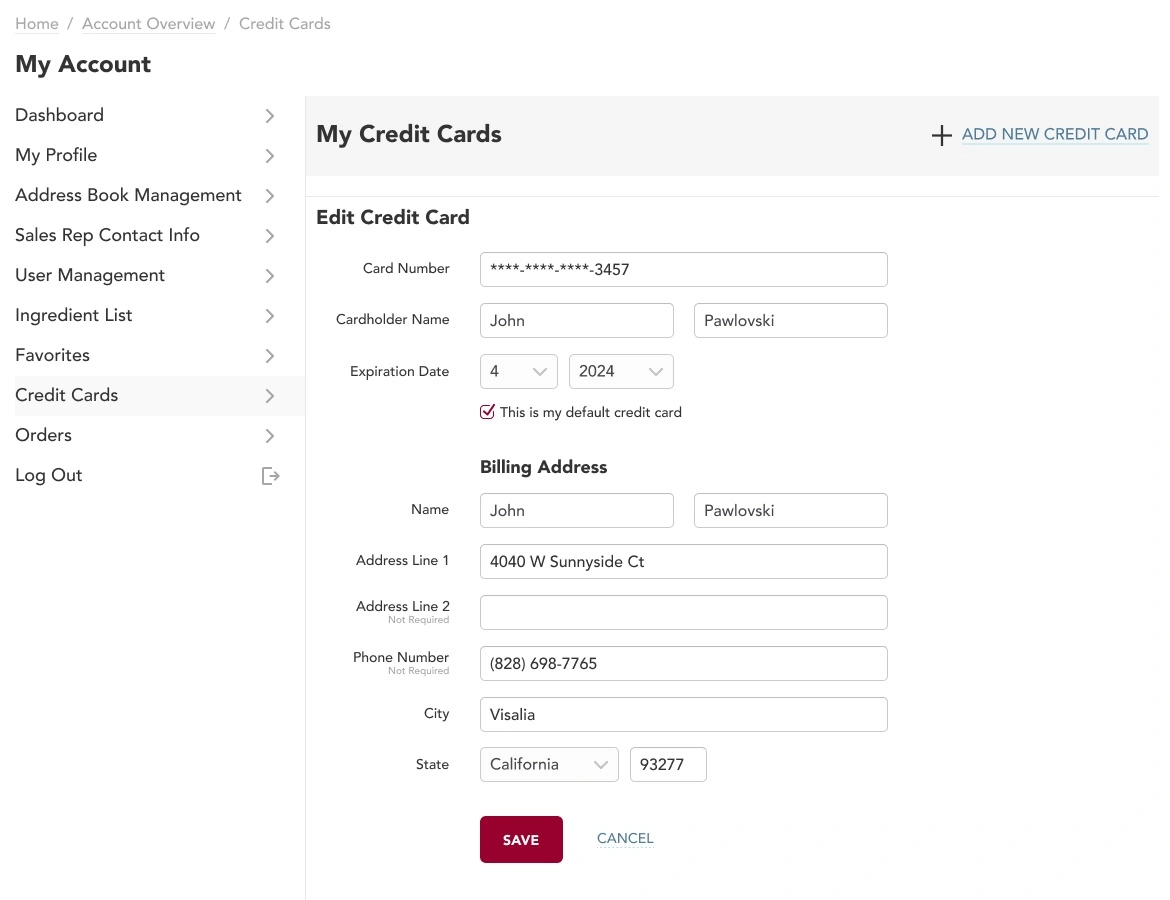Click the plus icon beside Add New Credit Card
The image size is (1170, 900).
tap(942, 135)
